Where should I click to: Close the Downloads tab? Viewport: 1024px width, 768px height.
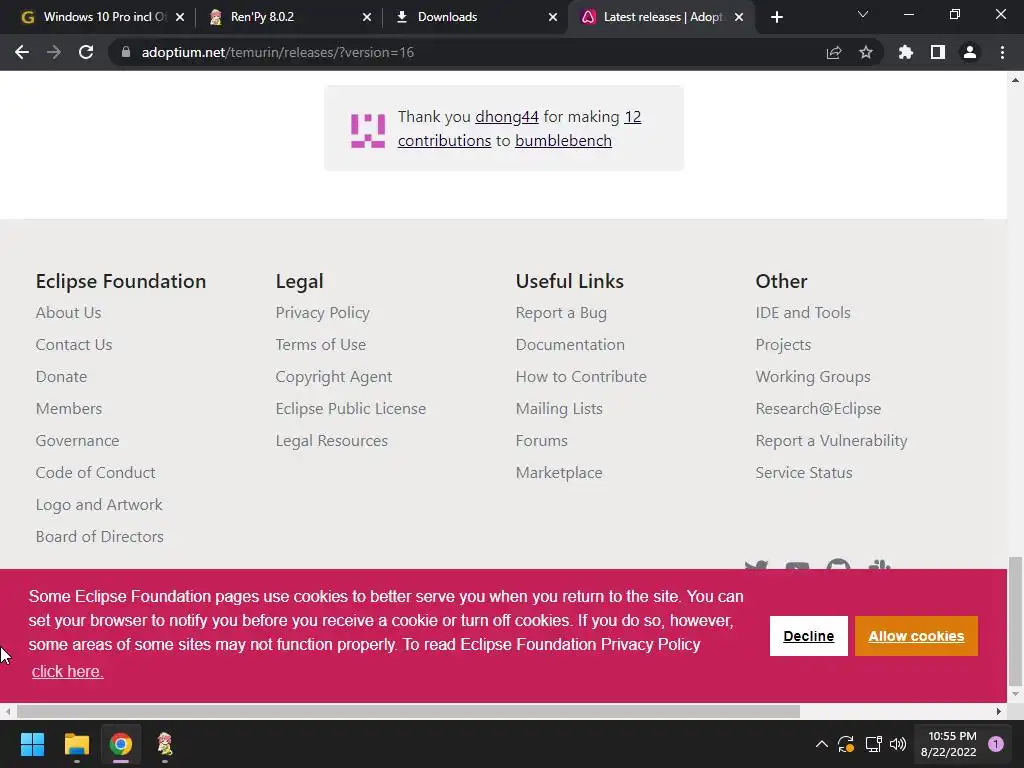point(553,17)
